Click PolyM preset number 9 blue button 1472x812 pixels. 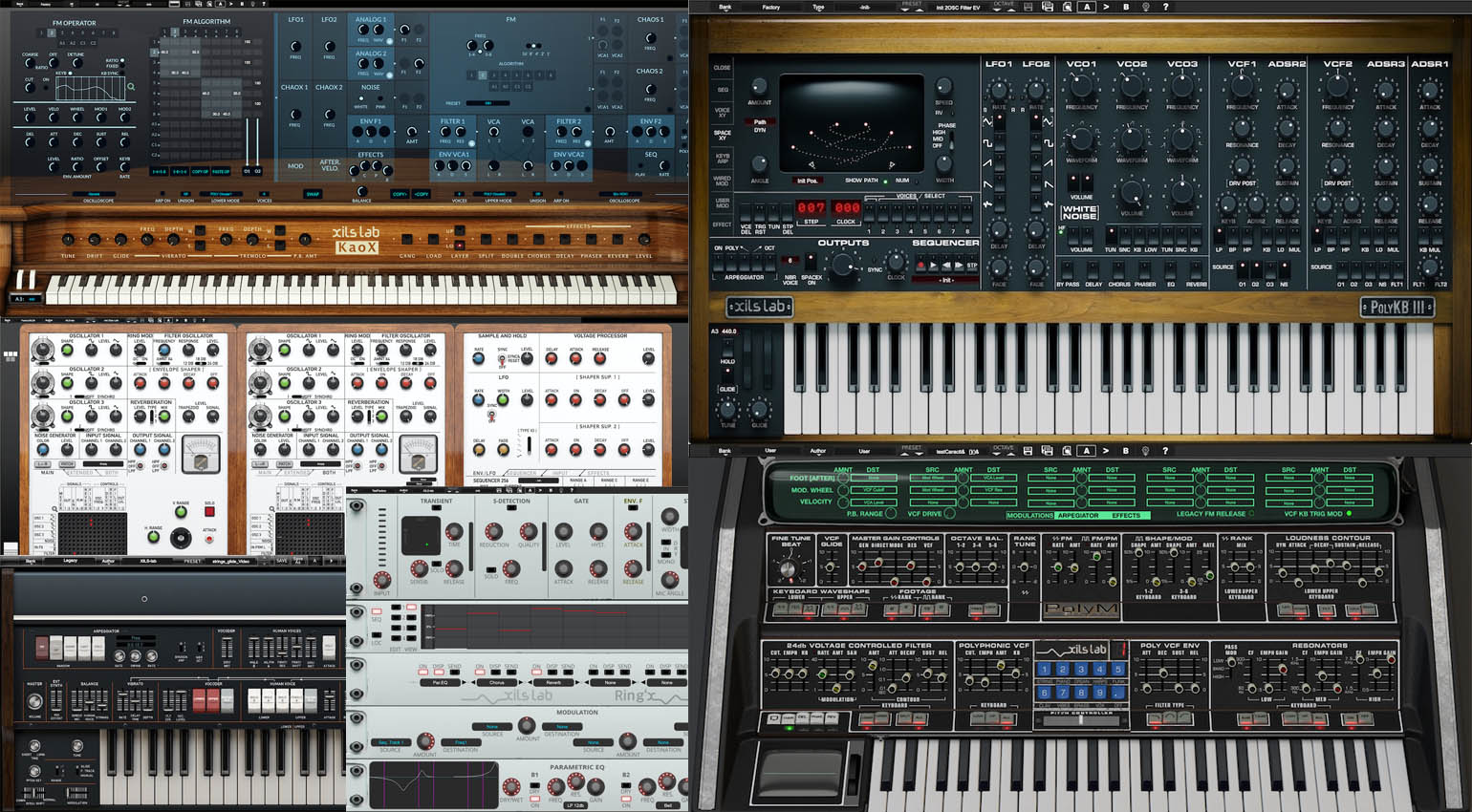[x=1099, y=693]
